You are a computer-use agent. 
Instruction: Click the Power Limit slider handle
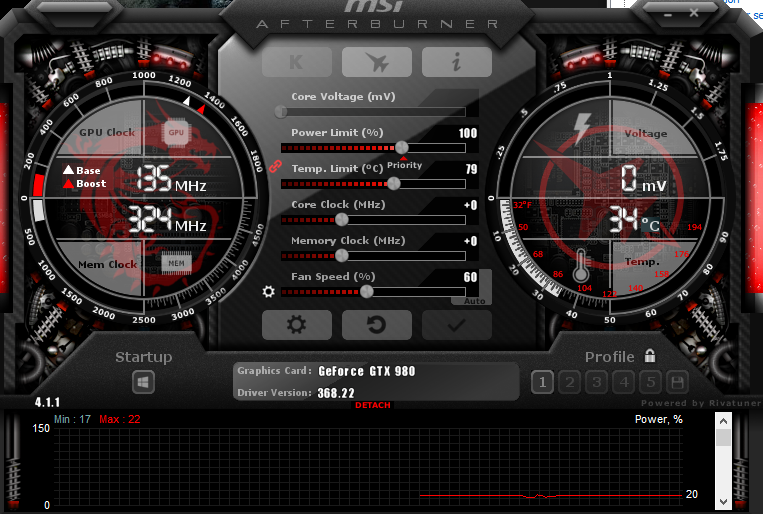pyautogui.click(x=401, y=147)
